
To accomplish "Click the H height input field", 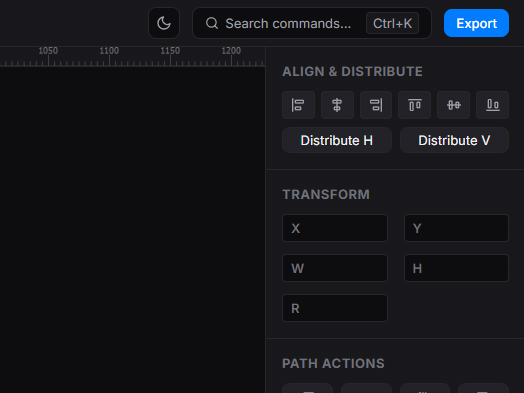I will tap(456, 268).
